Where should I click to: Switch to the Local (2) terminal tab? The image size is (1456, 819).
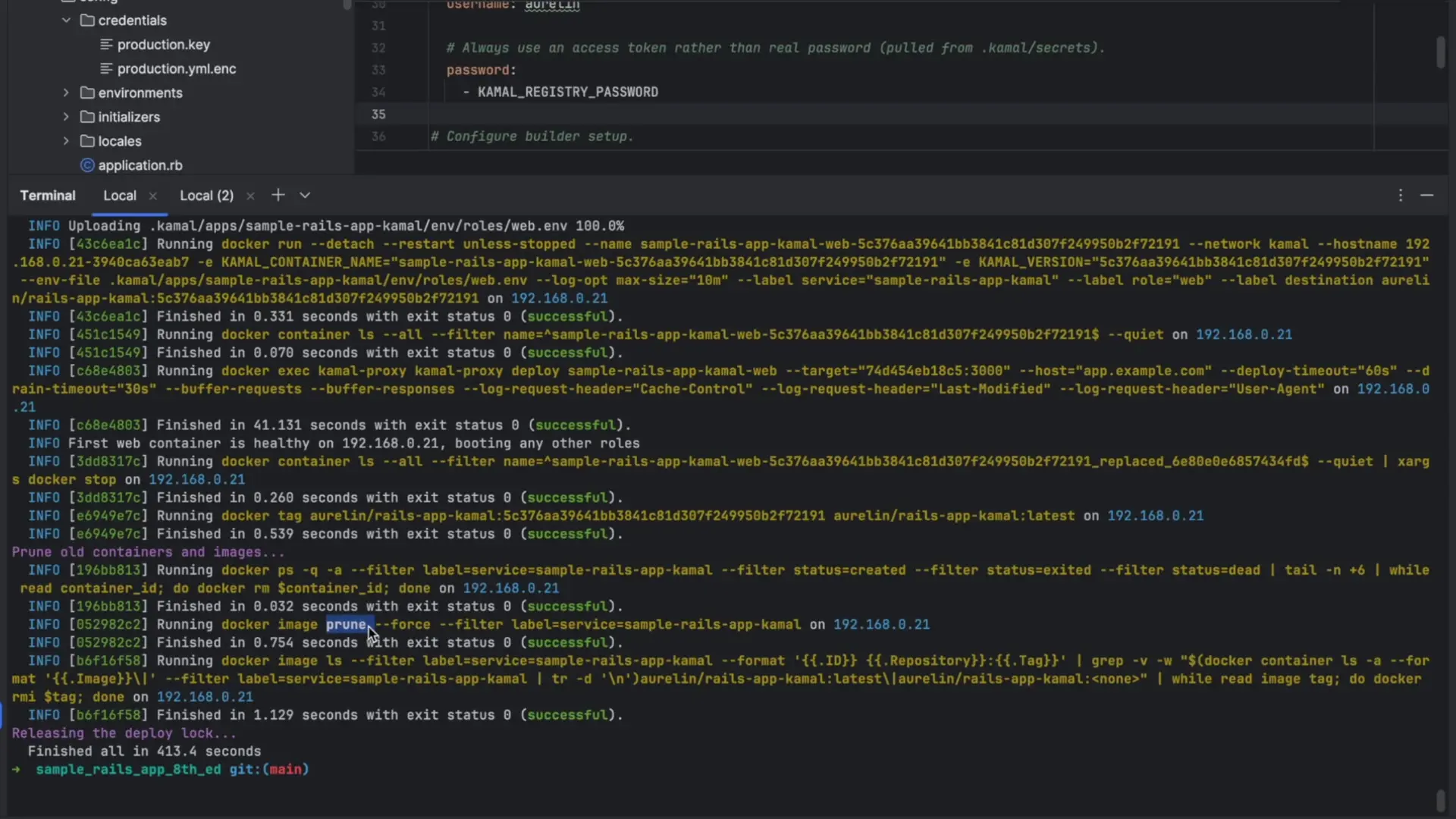[206, 196]
